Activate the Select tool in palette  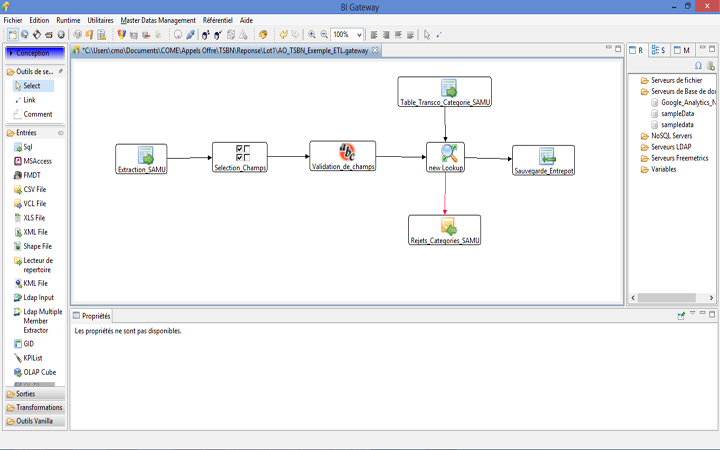tap(33, 85)
